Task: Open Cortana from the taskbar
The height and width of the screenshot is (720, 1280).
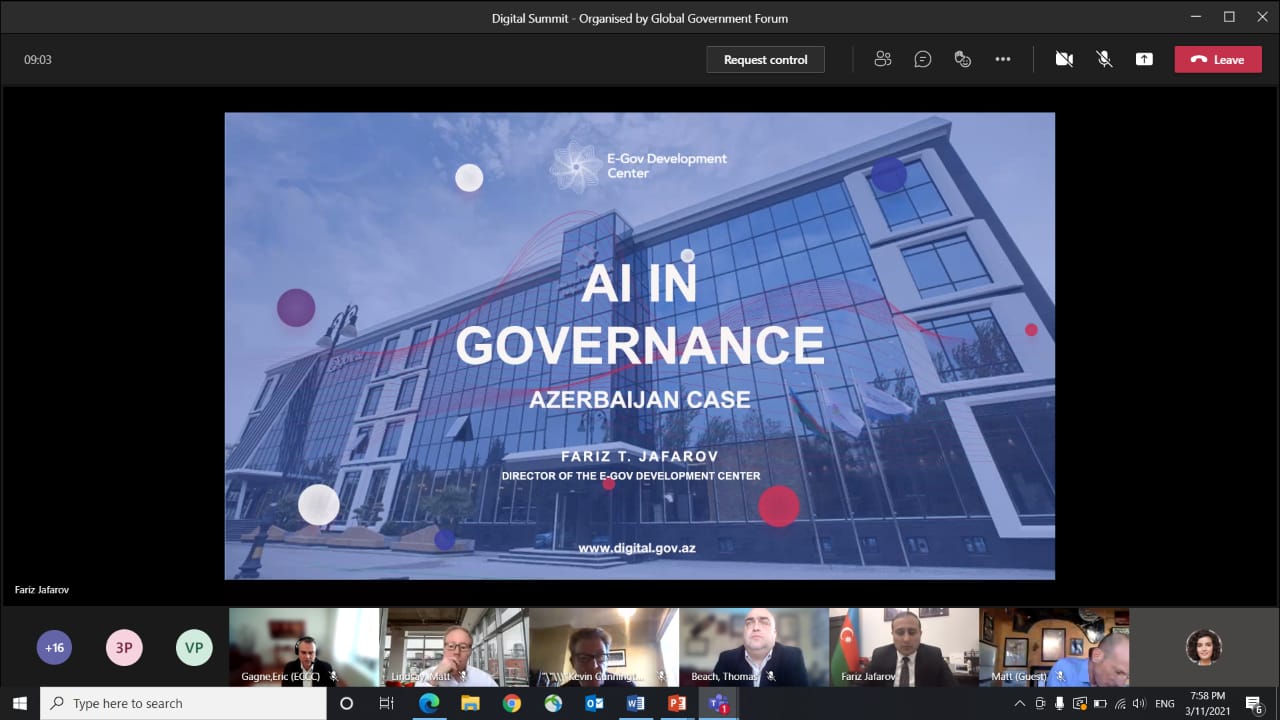Action: [347, 703]
